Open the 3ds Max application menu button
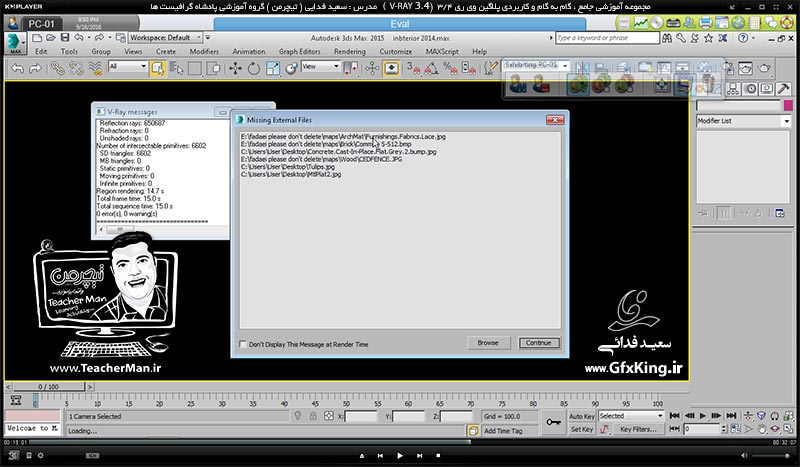 click(15, 43)
